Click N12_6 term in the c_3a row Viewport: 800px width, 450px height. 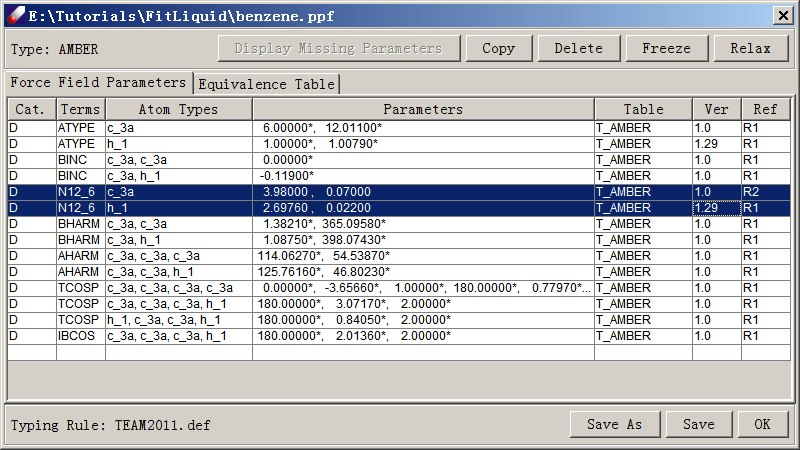[x=81, y=192]
